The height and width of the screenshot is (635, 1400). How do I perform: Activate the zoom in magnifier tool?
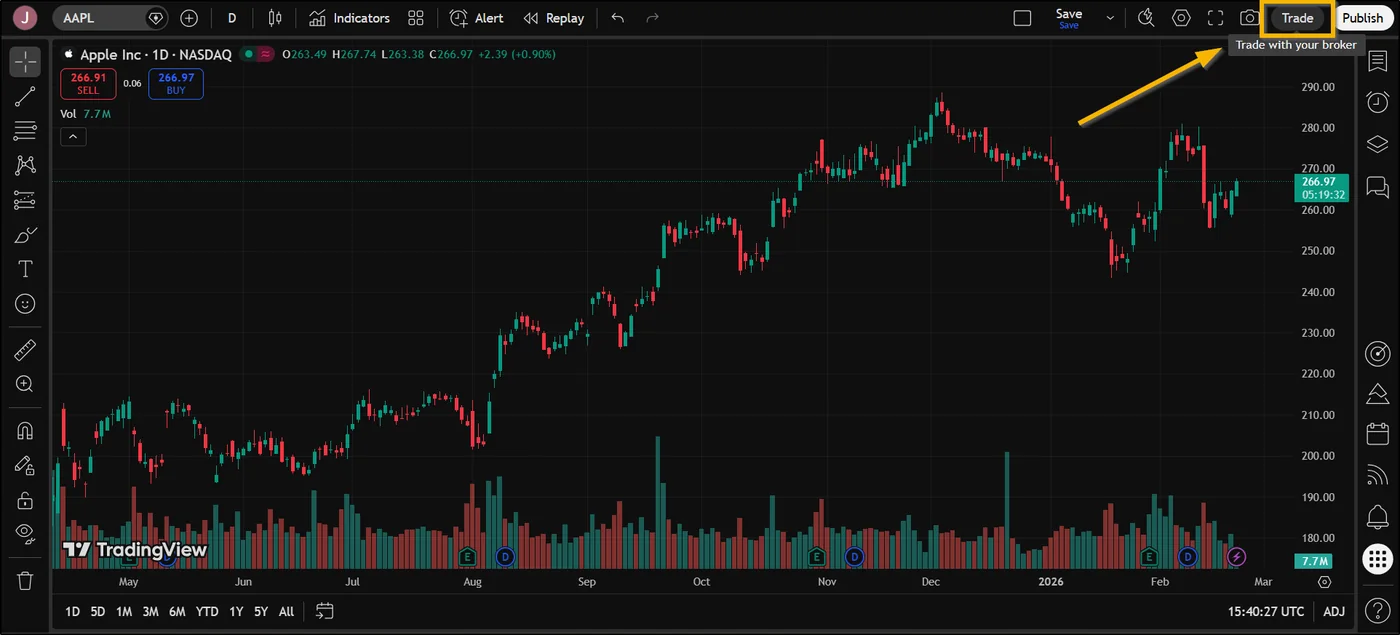(25, 384)
